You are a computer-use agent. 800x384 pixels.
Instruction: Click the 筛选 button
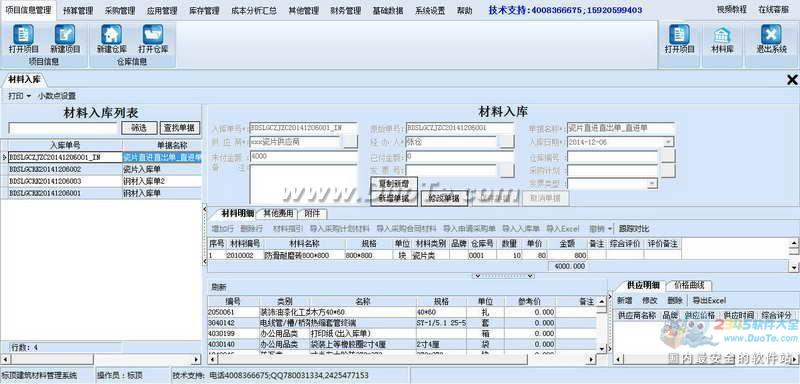tap(139, 128)
